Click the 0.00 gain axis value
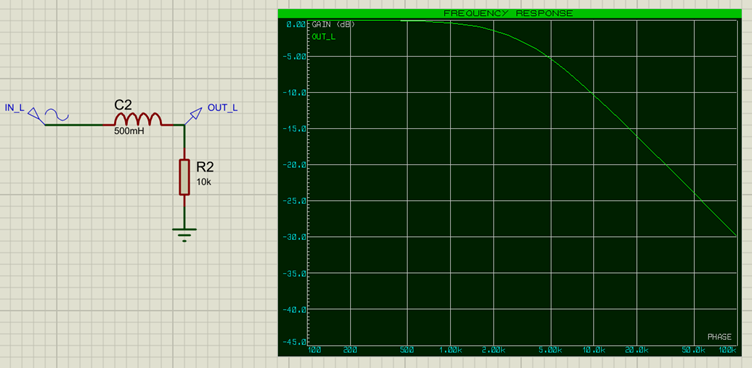This screenshot has height=368, width=752. (x=296, y=24)
